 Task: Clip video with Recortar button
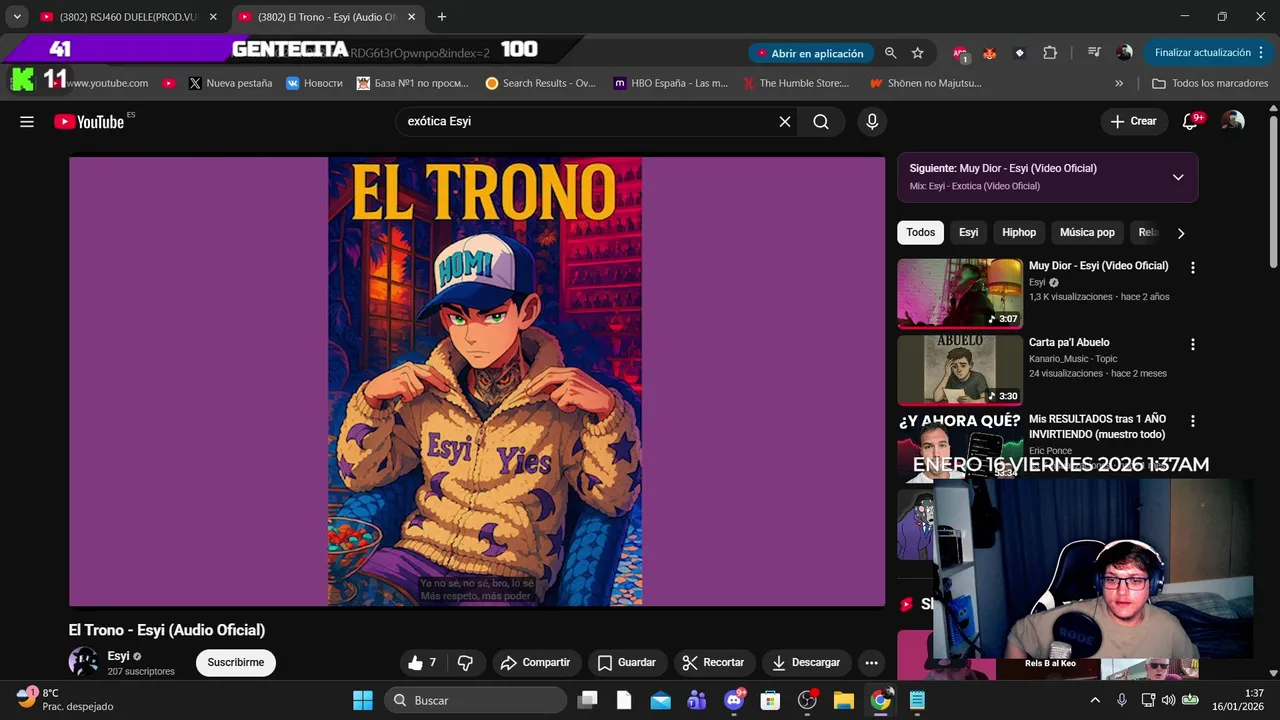click(x=713, y=662)
